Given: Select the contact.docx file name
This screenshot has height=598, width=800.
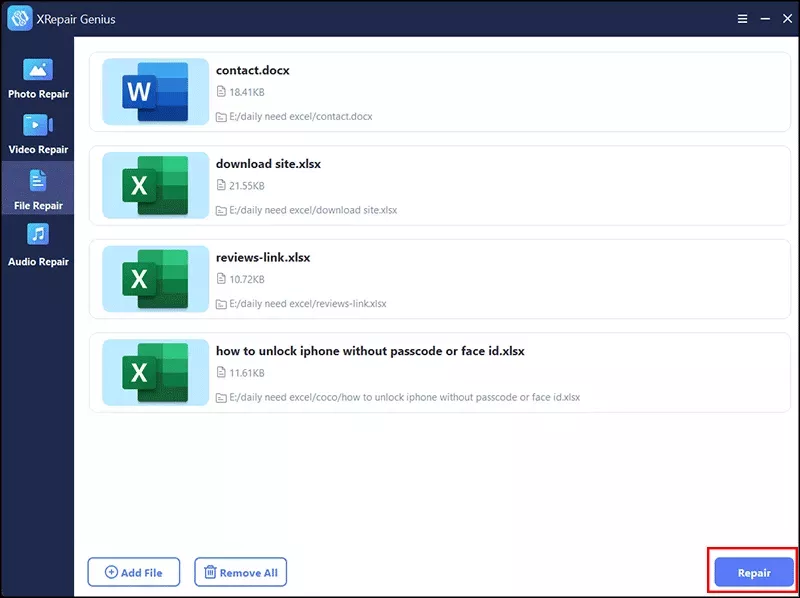Looking at the screenshot, I should pos(253,70).
